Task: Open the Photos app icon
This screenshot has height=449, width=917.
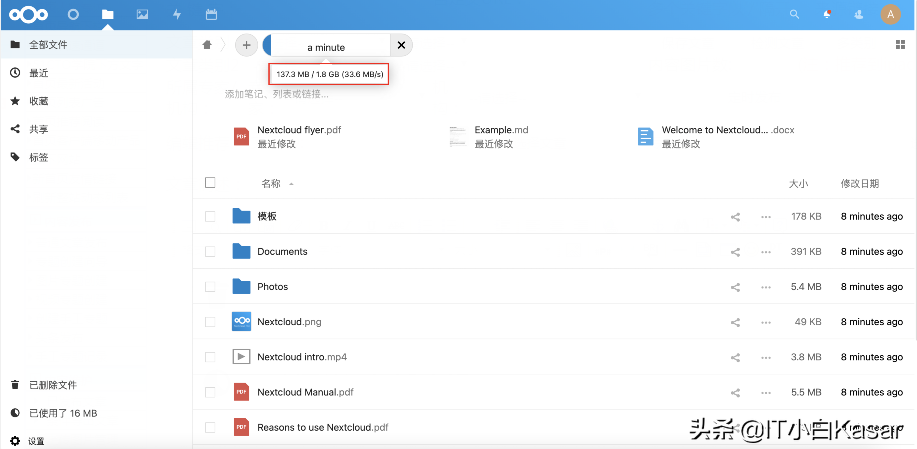Action: [142, 15]
